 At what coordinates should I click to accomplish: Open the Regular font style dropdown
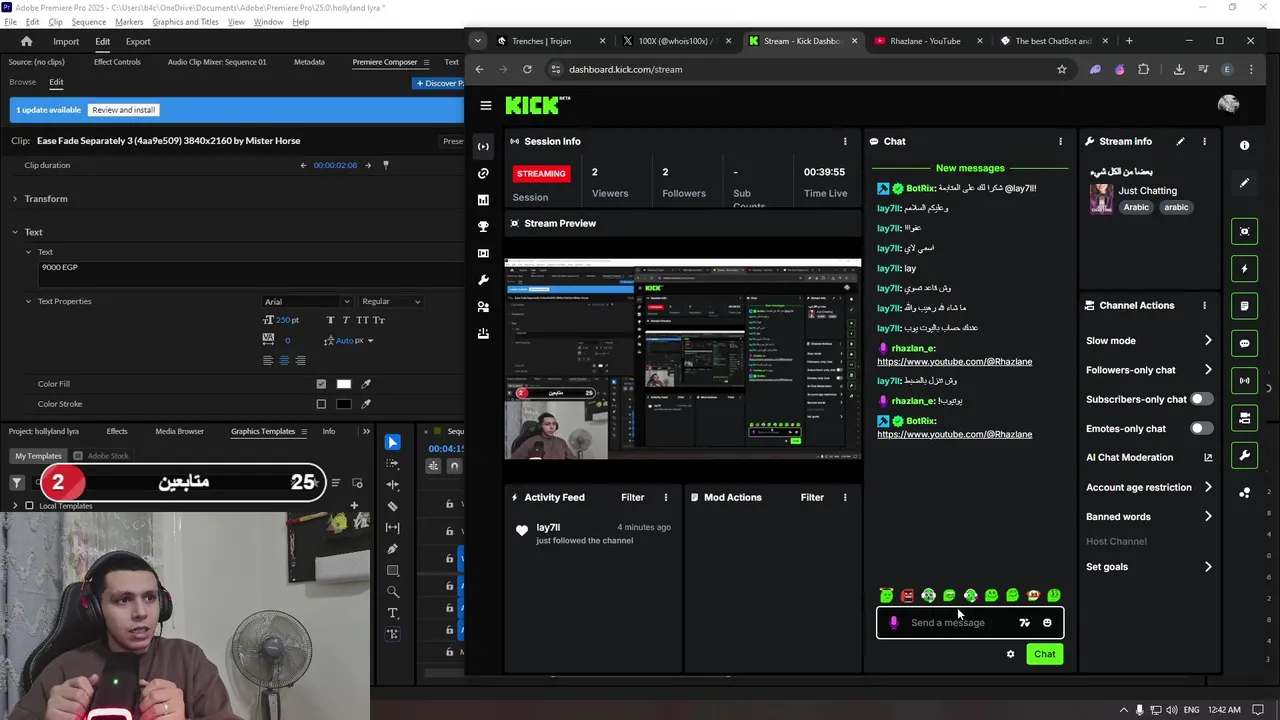click(x=391, y=301)
